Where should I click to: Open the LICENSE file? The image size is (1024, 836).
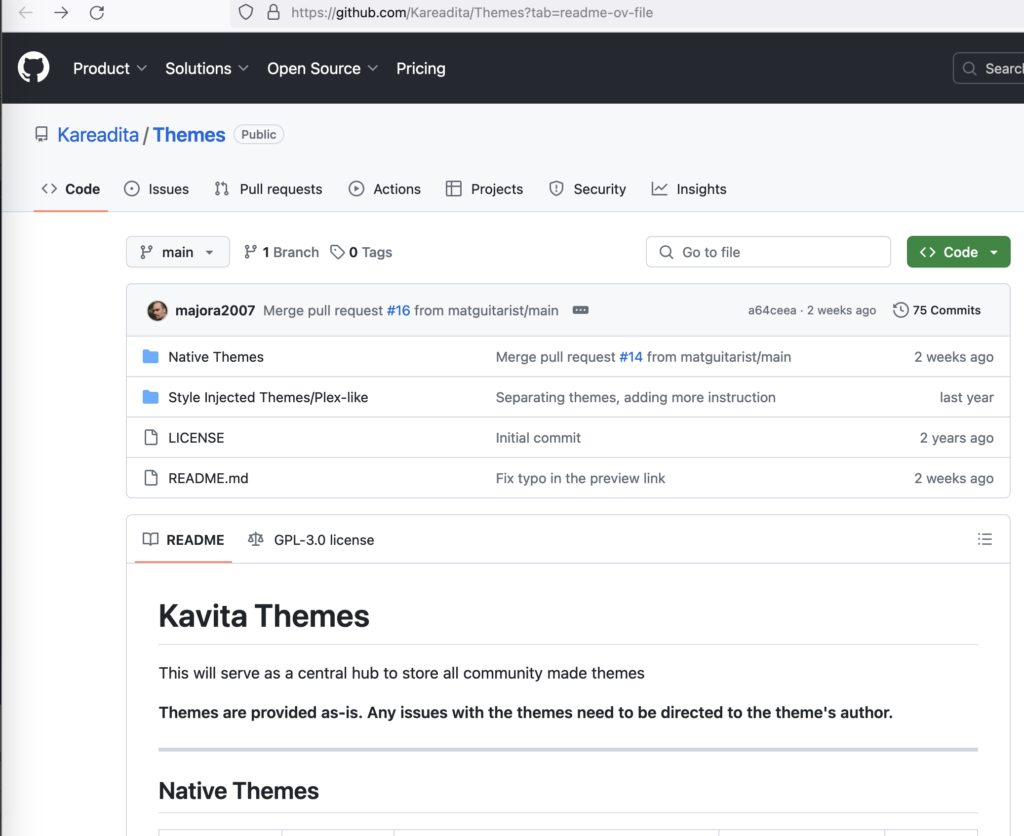pyautogui.click(x=196, y=438)
